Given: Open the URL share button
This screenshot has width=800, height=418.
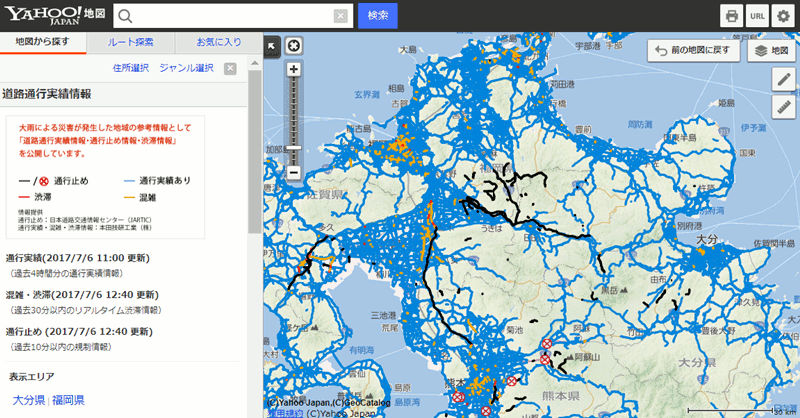Looking at the screenshot, I should pyautogui.click(x=757, y=16).
